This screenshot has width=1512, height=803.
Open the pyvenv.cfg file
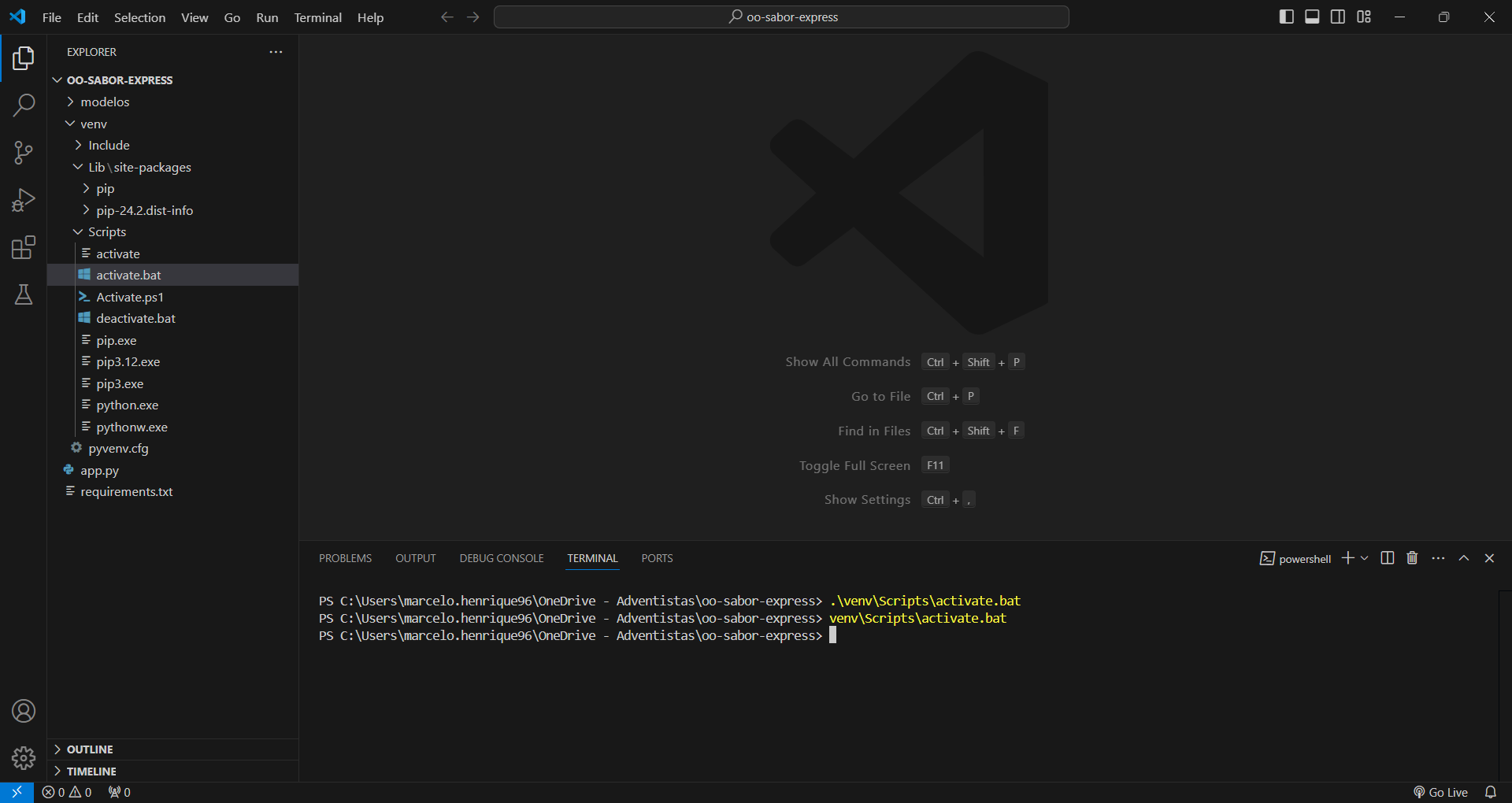173,448
